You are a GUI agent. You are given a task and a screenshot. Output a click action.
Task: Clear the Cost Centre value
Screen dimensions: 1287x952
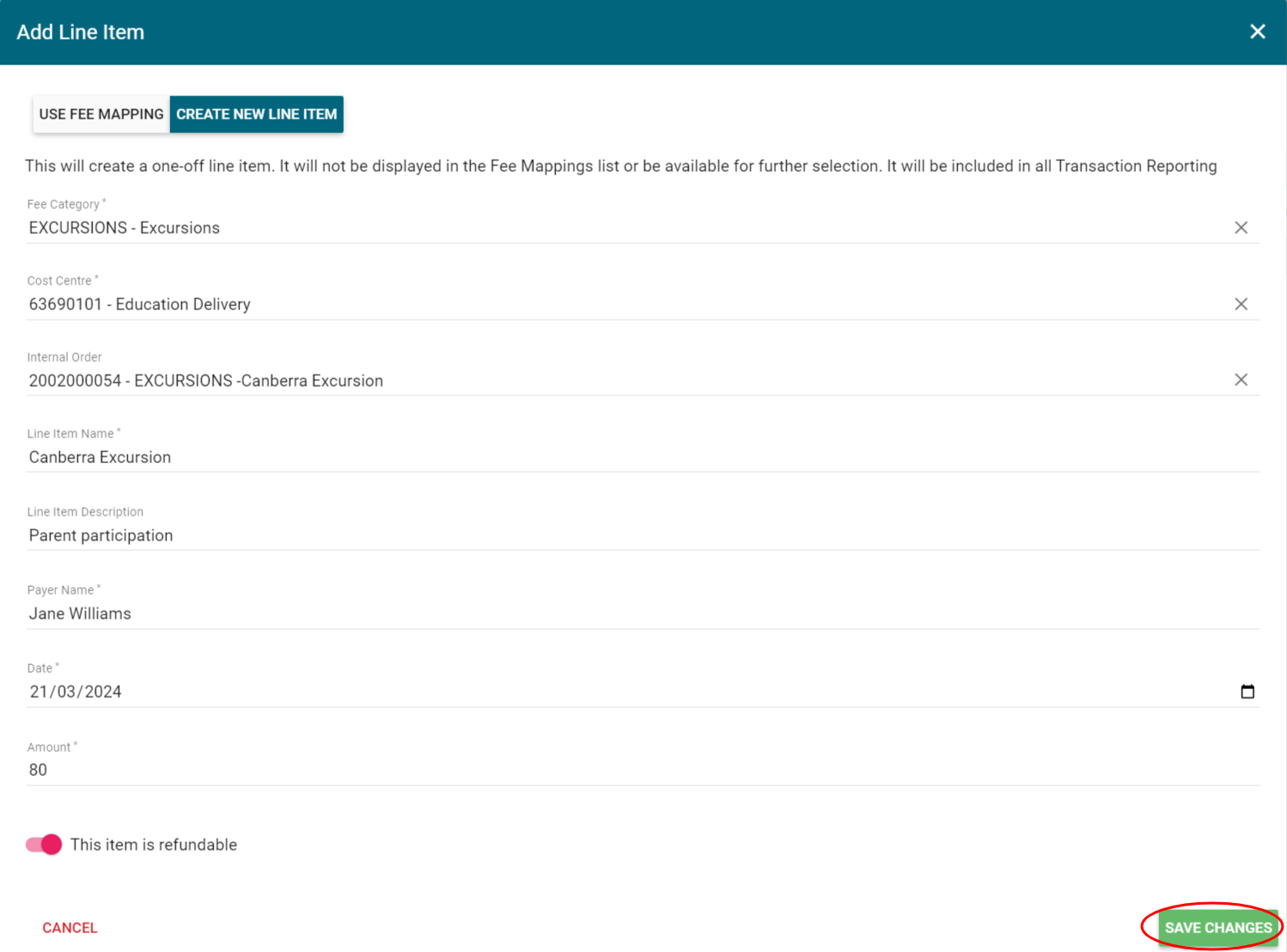1241,304
